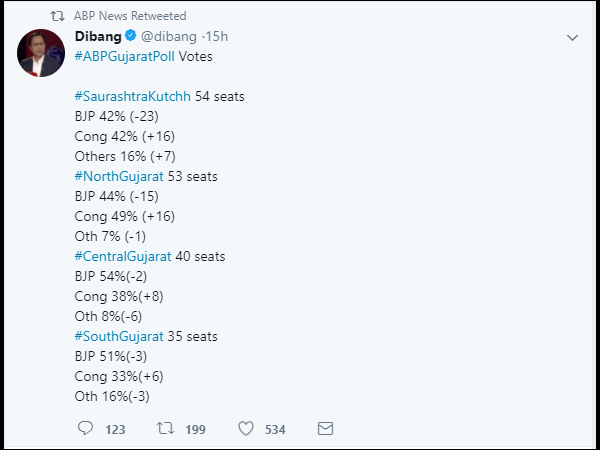
Task: Click the @dibang handle
Action: [x=170, y=37]
